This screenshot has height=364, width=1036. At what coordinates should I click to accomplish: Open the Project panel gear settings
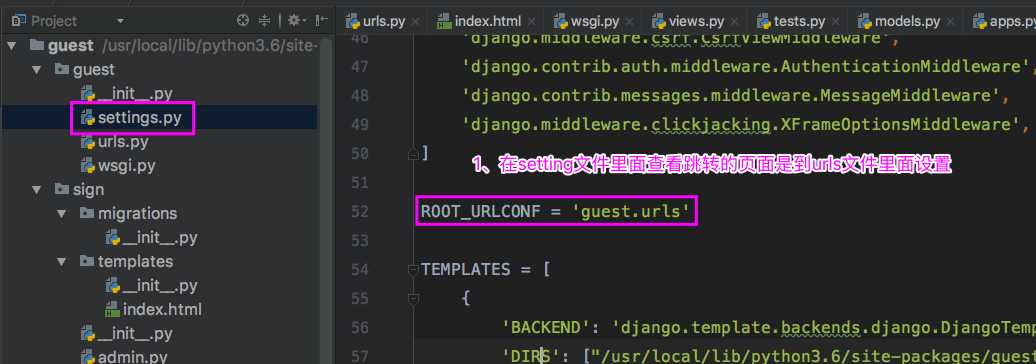tap(295, 20)
